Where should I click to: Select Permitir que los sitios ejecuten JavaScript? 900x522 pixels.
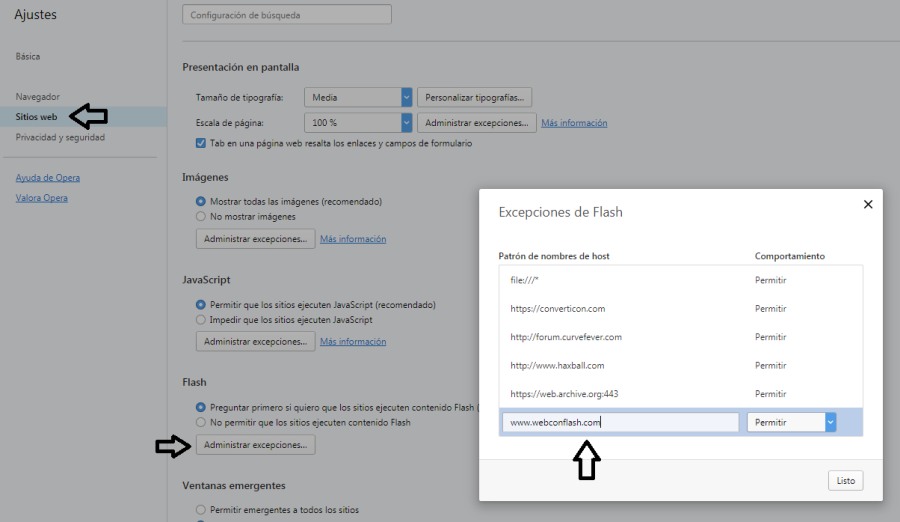200,304
